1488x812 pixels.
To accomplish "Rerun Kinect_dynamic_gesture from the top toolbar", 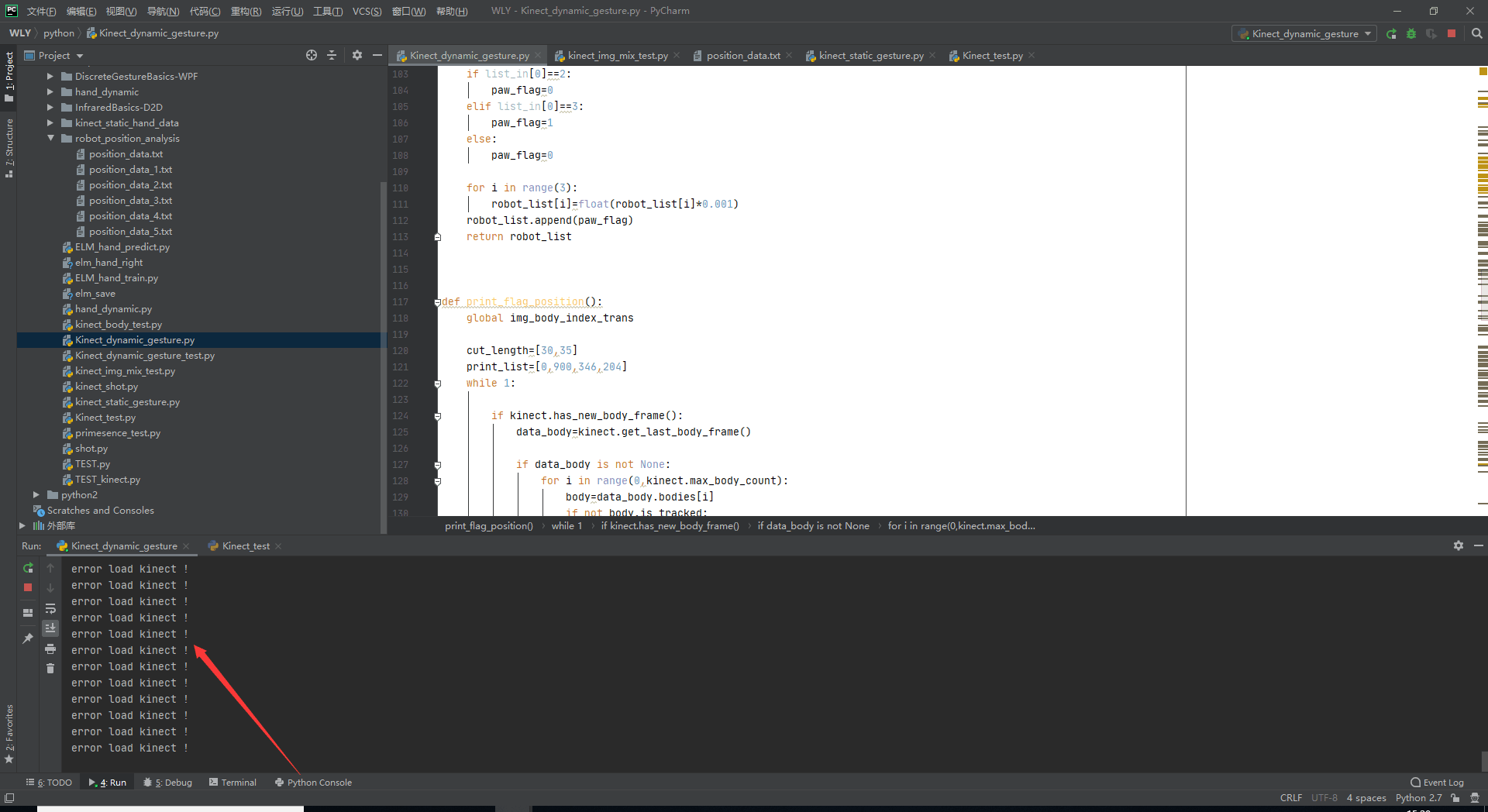I will (x=1391, y=33).
